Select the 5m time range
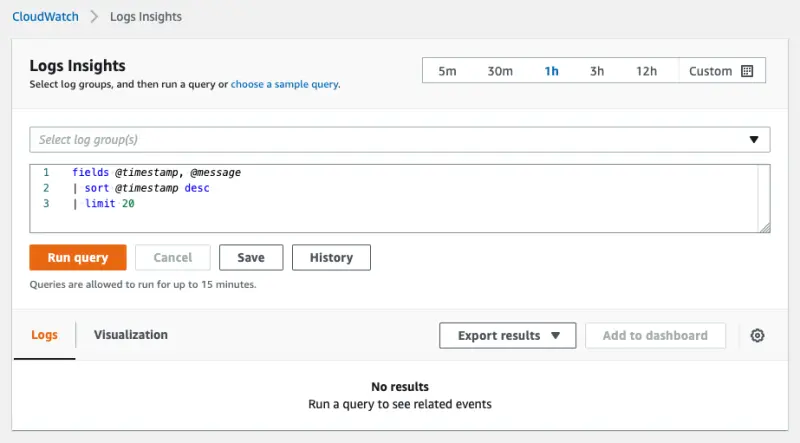The height and width of the screenshot is (443, 800). click(448, 71)
